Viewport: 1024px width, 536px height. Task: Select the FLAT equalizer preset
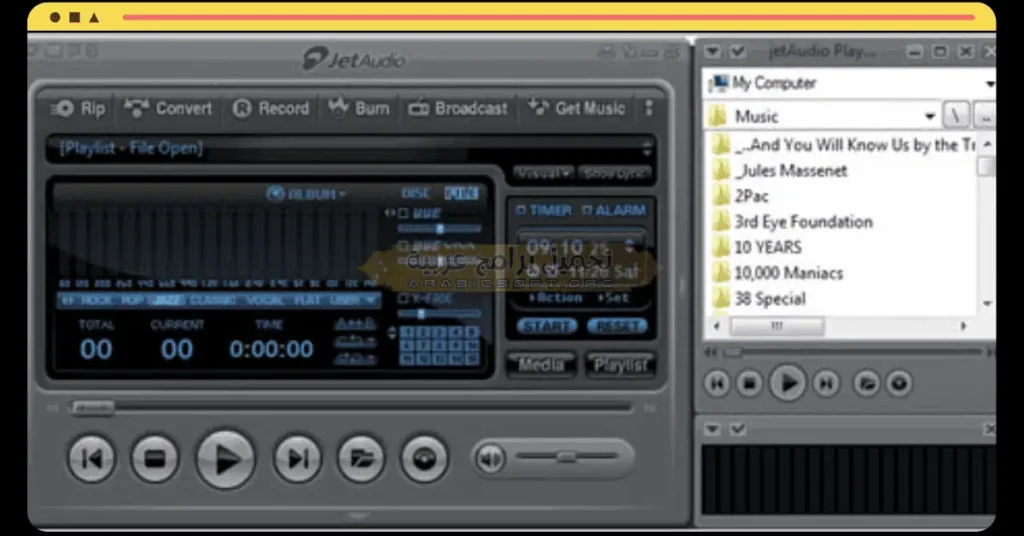307,300
